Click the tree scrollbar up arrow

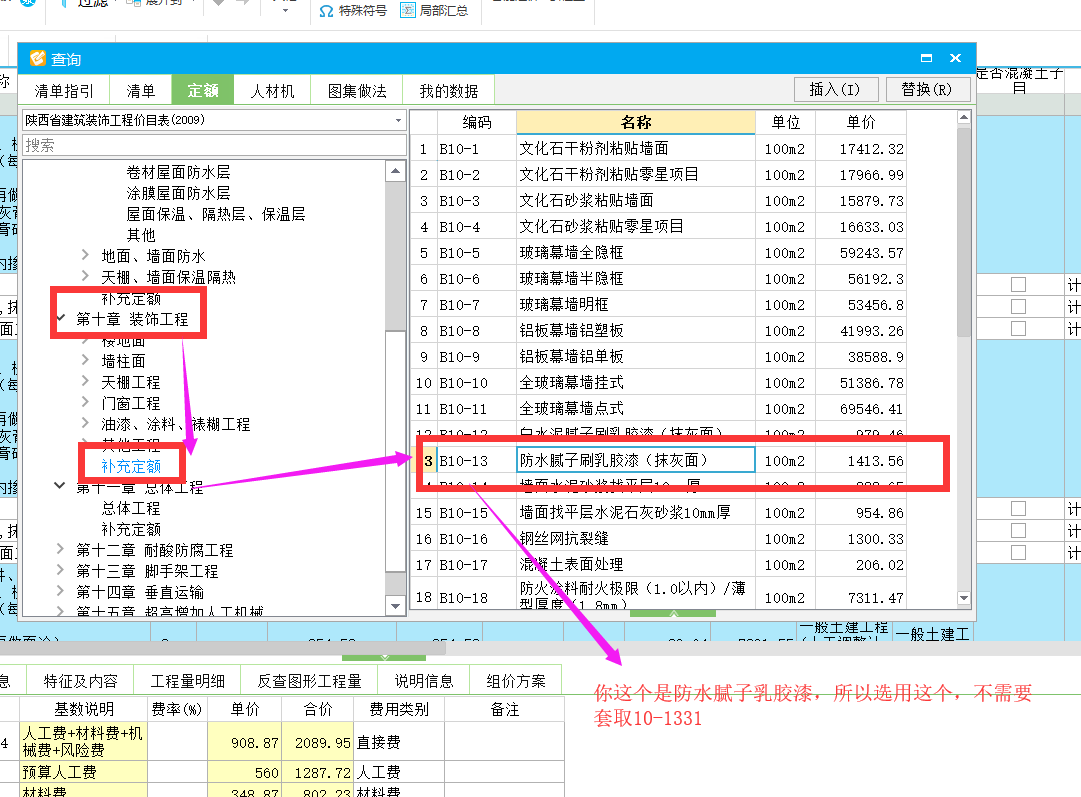click(x=395, y=171)
